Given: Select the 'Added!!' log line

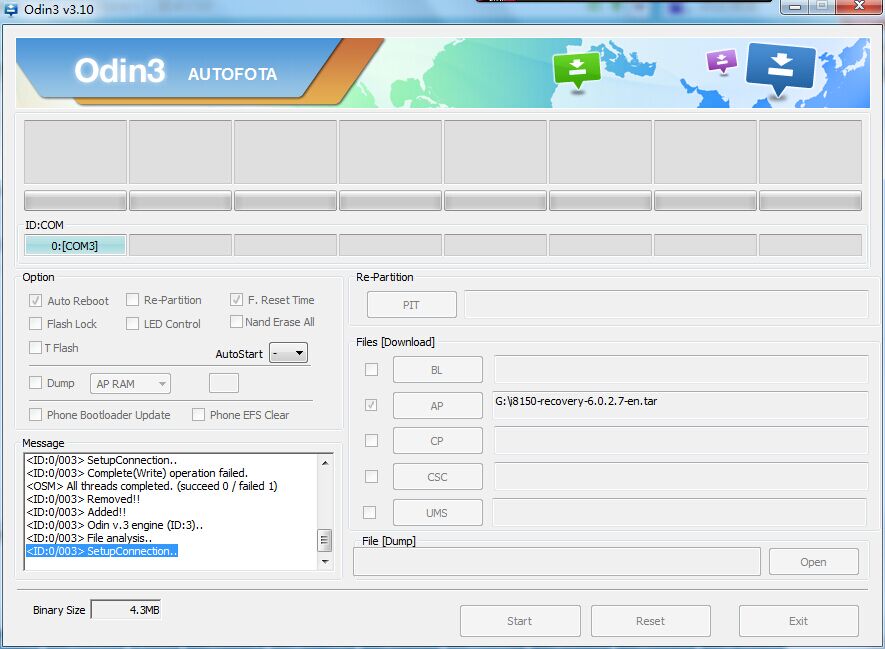Looking at the screenshot, I should point(76,512).
